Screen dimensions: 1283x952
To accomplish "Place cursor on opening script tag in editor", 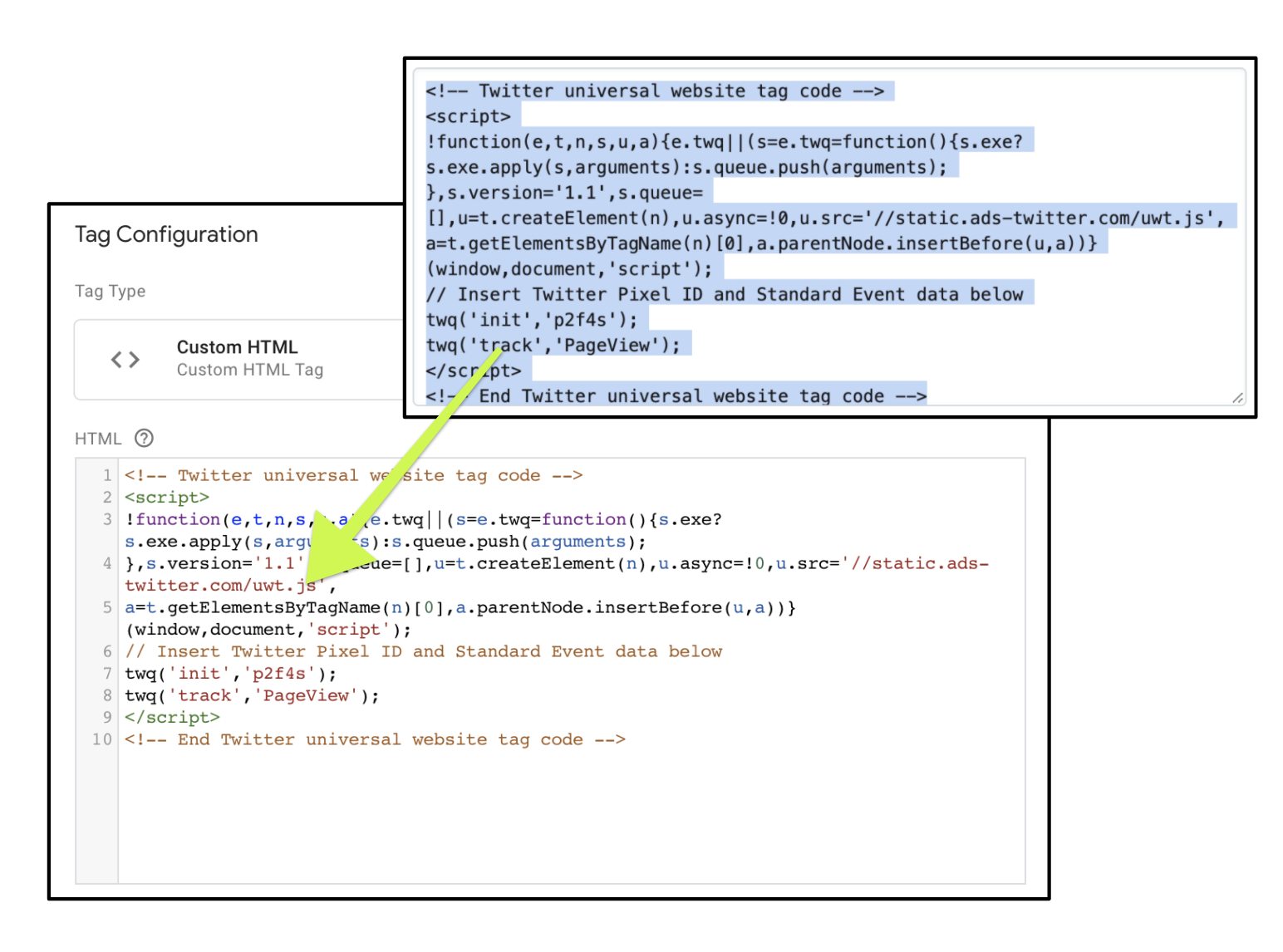I will (167, 498).
